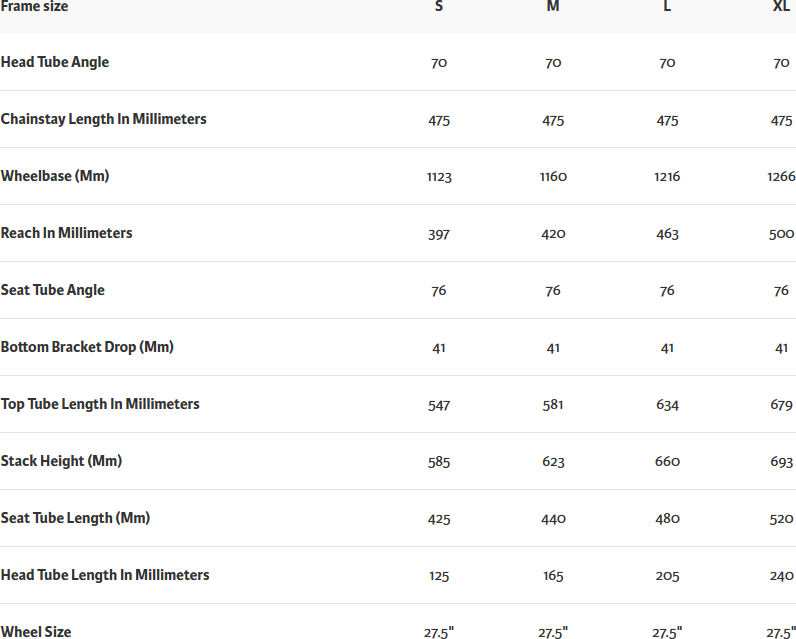The height and width of the screenshot is (639, 796).
Task: Click the Bottom Bracket Drop (Mm) label
Action: coord(87,347)
